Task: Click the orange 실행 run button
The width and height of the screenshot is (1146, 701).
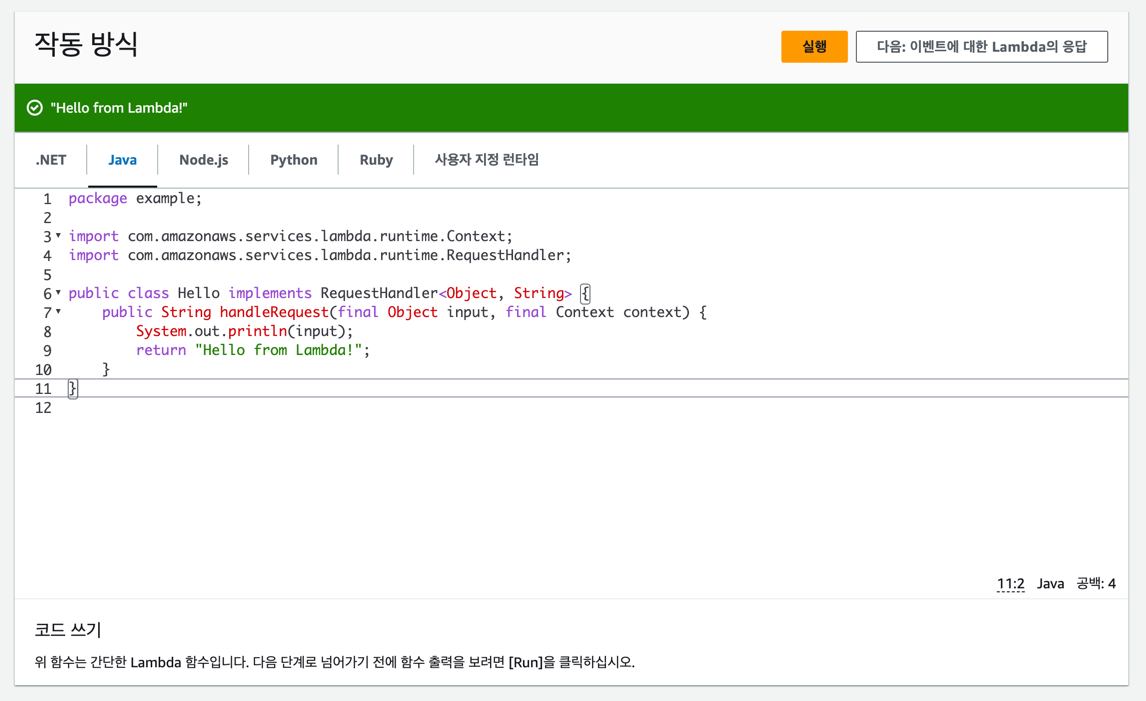Action: [x=813, y=47]
